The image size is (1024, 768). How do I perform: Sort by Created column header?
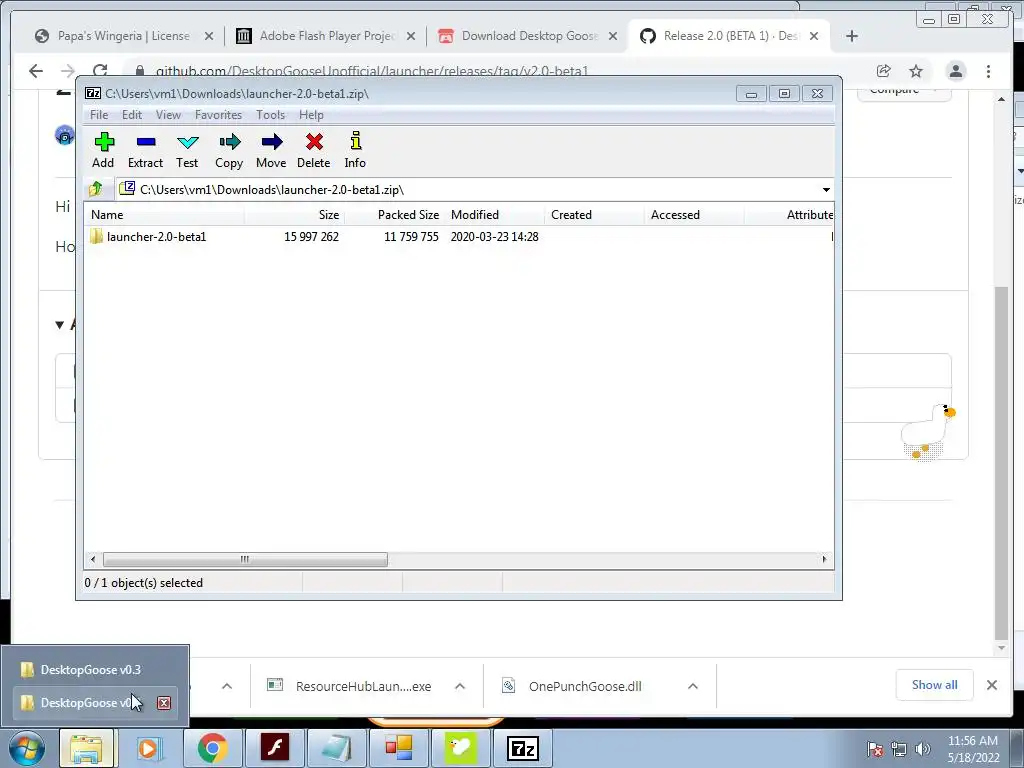[x=594, y=215]
